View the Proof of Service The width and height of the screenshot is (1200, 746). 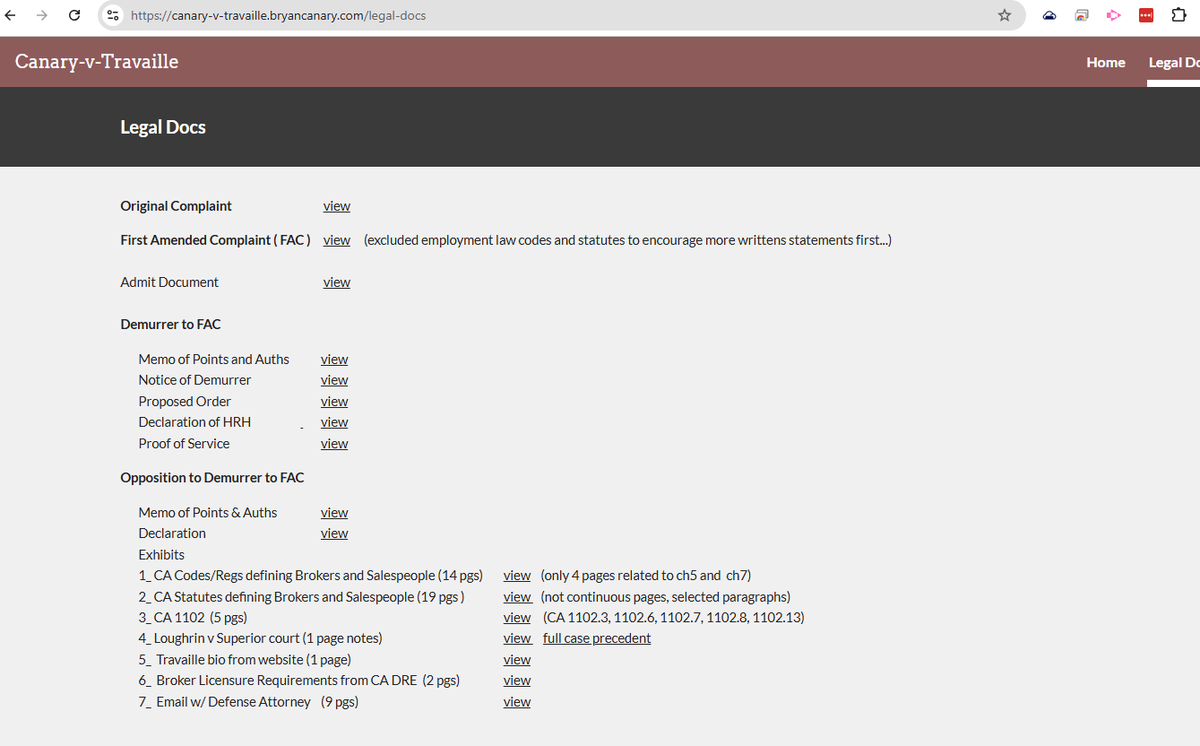pos(334,443)
